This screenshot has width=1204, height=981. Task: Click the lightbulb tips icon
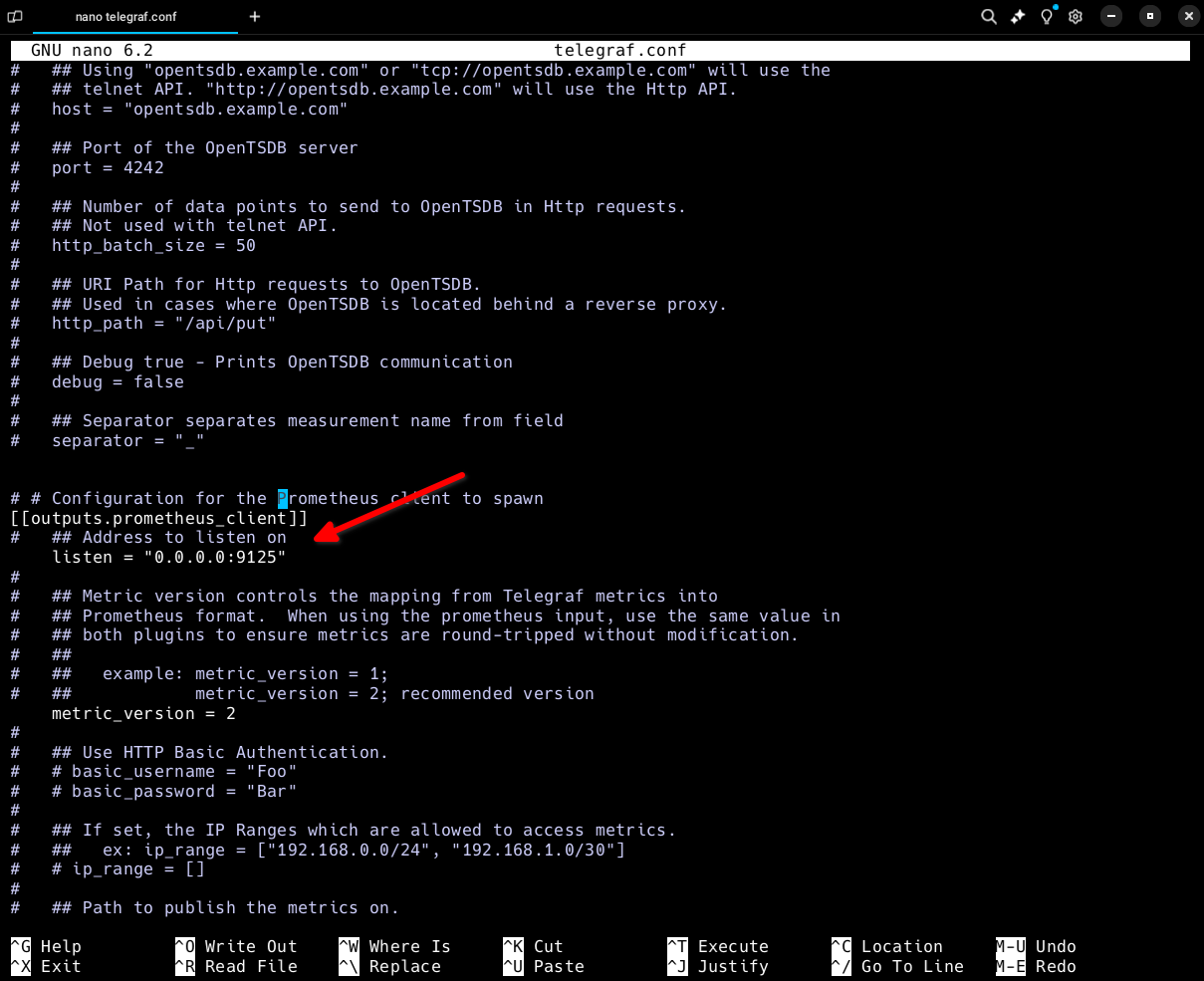[x=1047, y=17]
